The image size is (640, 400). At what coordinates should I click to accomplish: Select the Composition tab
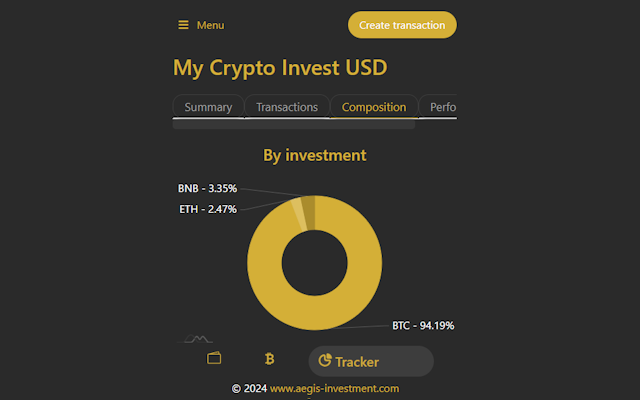click(x=374, y=107)
